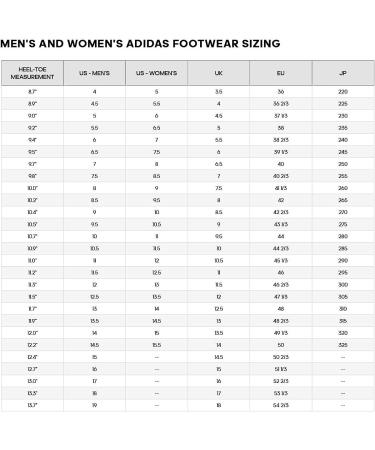The image size is (375, 450).
Task: Select the JP 325 cell
Action: [343, 345]
